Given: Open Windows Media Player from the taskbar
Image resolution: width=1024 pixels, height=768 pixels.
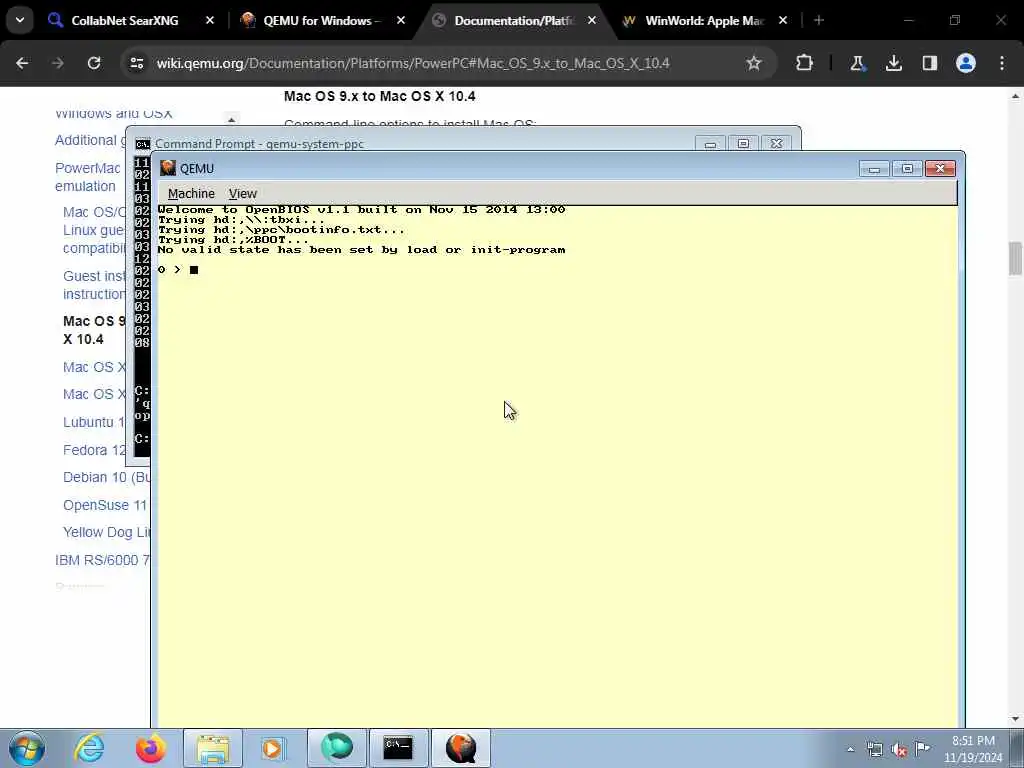Looking at the screenshot, I should click(272, 748).
